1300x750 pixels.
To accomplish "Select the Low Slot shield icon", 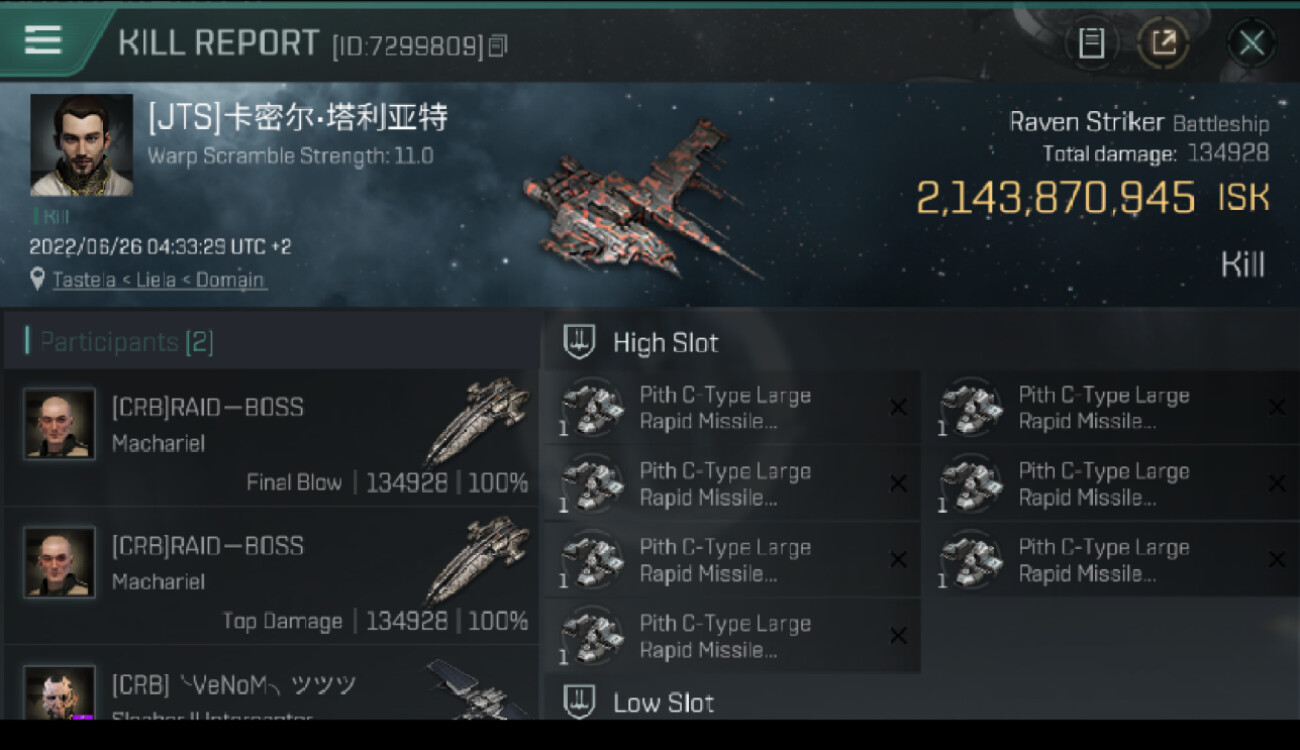I will coord(579,702).
